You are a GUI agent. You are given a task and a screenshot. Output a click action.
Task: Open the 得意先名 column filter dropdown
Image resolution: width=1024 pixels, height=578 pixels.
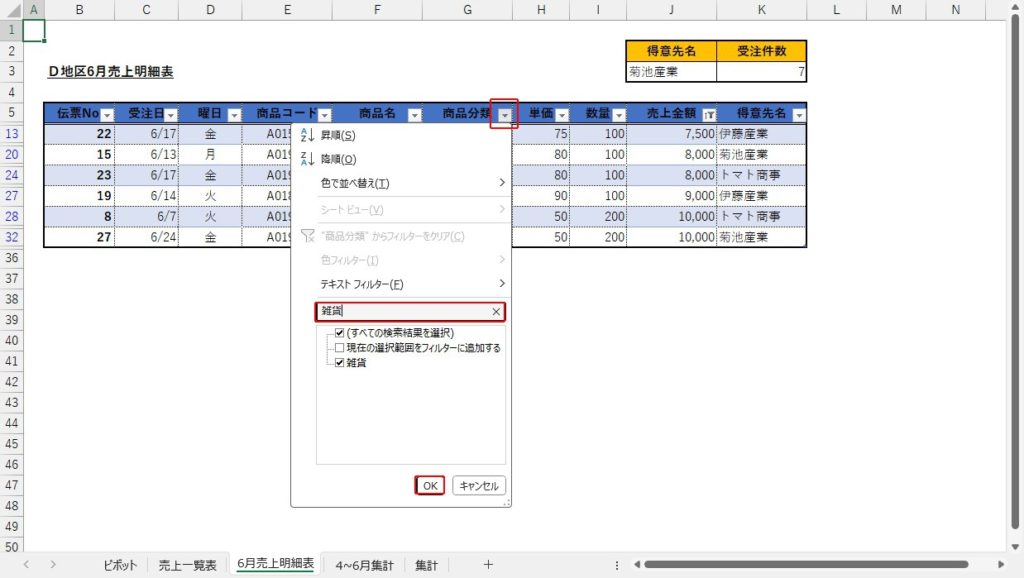(797, 115)
